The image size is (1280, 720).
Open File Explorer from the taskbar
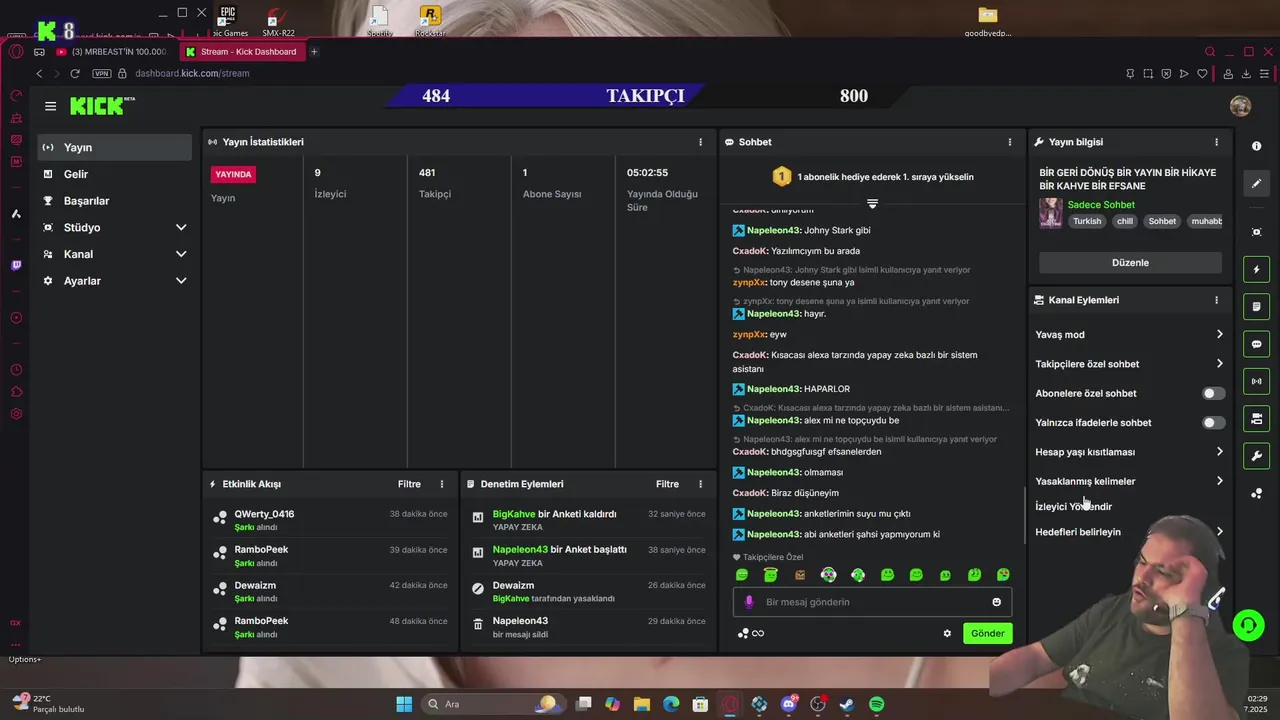pyautogui.click(x=642, y=704)
